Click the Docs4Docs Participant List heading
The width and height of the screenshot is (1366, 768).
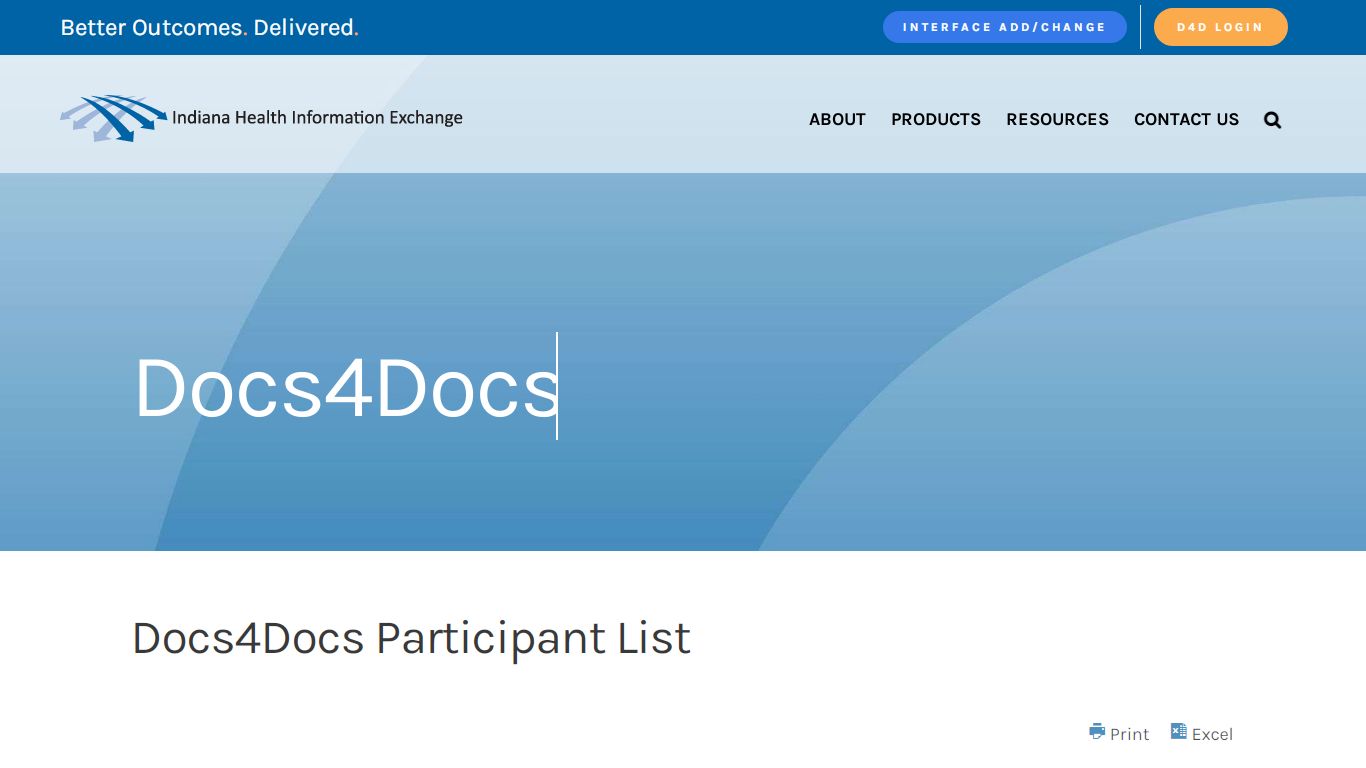411,638
